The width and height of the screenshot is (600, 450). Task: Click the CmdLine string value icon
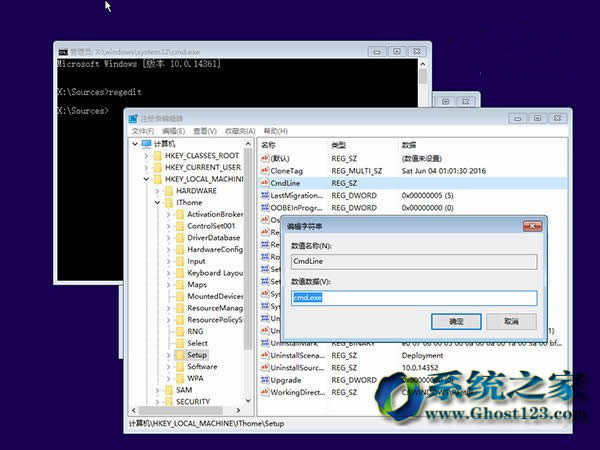coord(264,183)
